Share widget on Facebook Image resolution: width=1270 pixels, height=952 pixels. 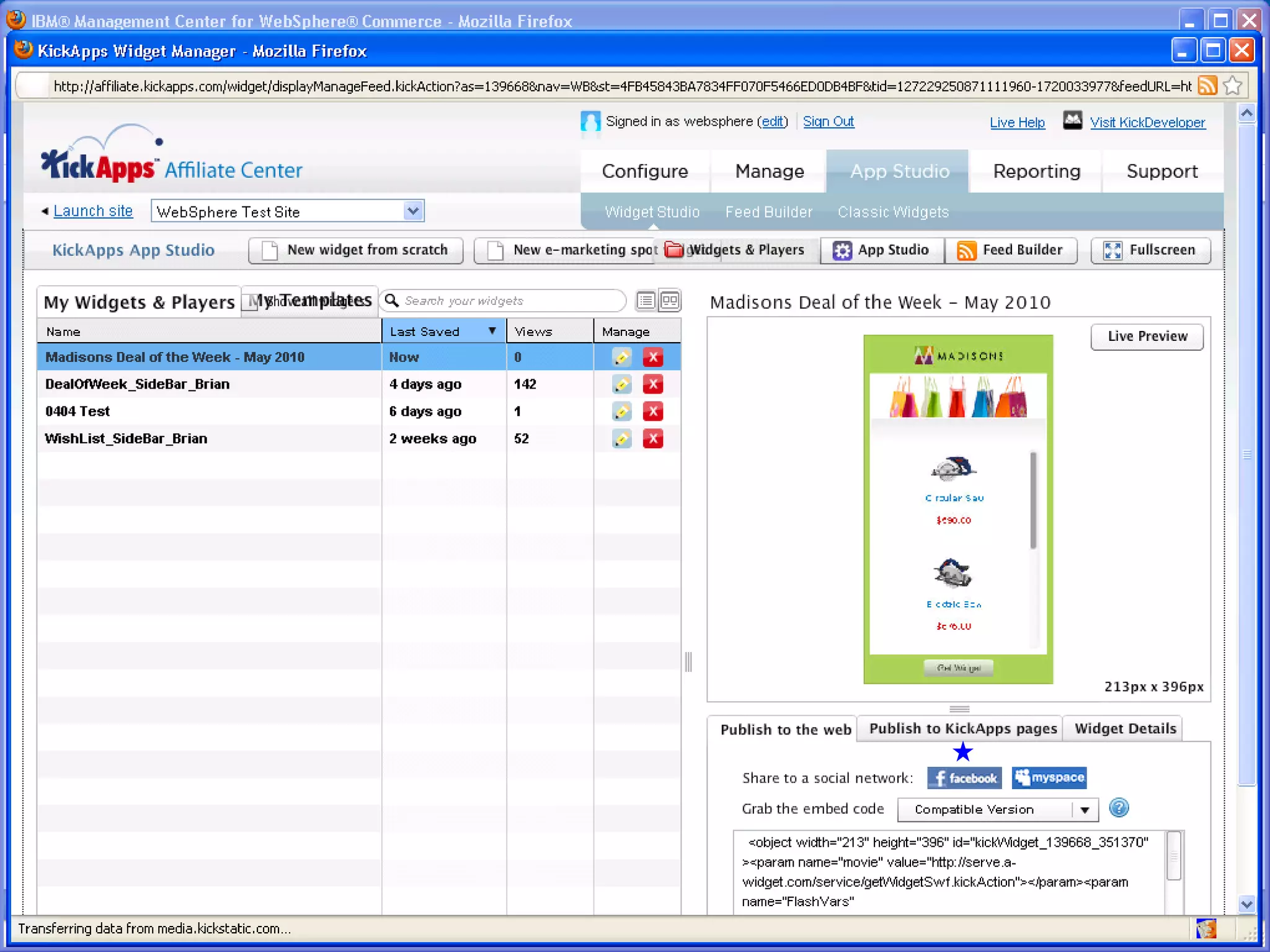(x=964, y=778)
